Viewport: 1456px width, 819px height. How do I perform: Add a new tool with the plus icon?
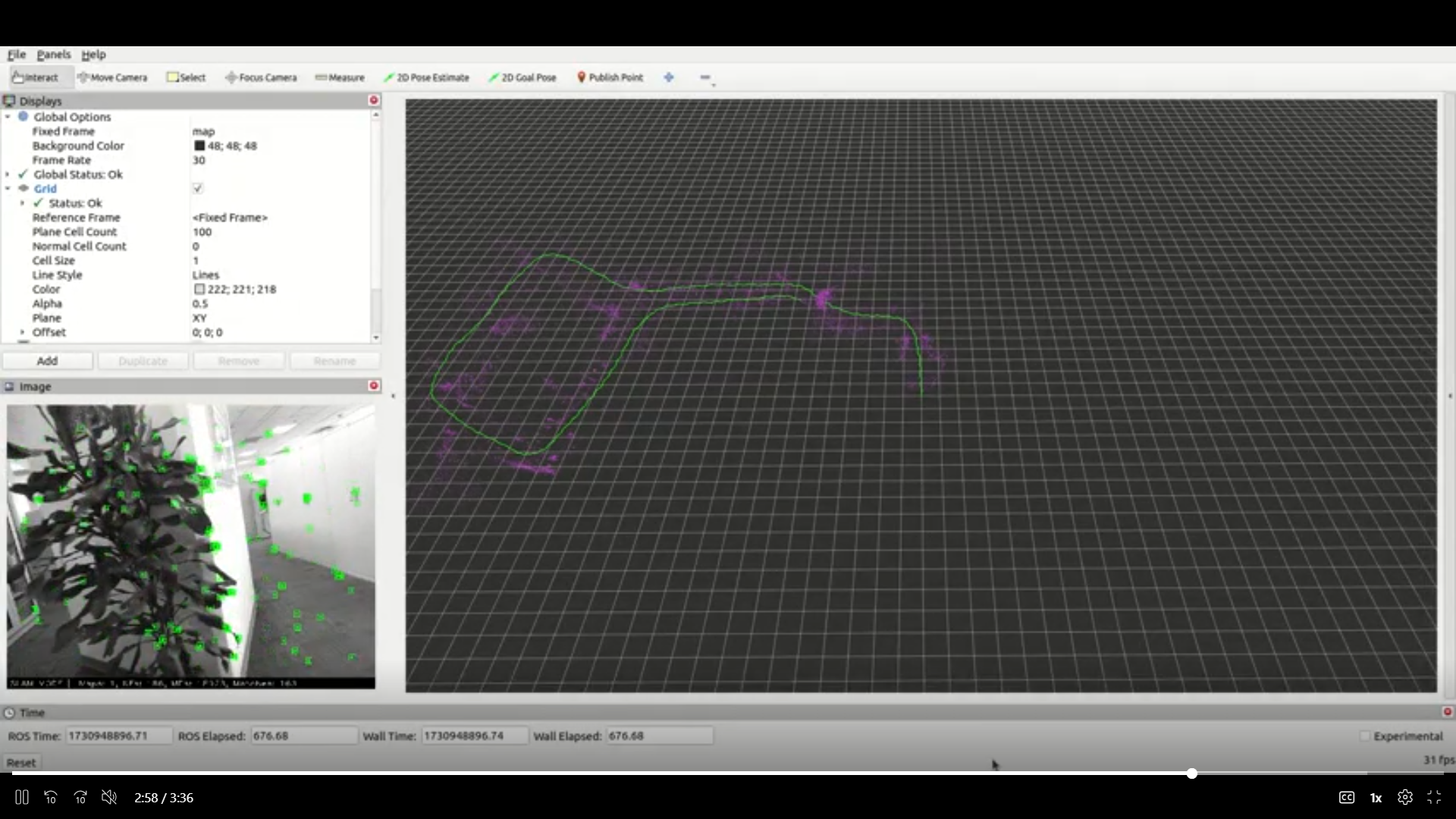[668, 77]
